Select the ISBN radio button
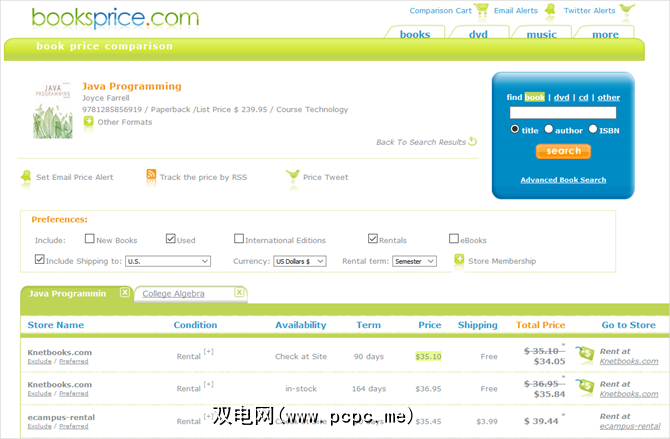Image resolution: width=670 pixels, height=439 pixels. [593, 129]
